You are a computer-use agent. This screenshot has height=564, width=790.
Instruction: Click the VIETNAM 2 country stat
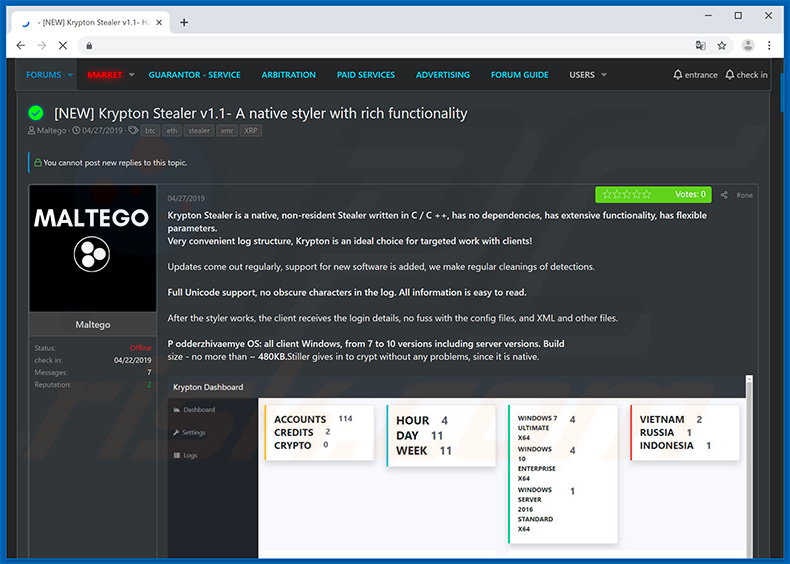click(x=671, y=419)
